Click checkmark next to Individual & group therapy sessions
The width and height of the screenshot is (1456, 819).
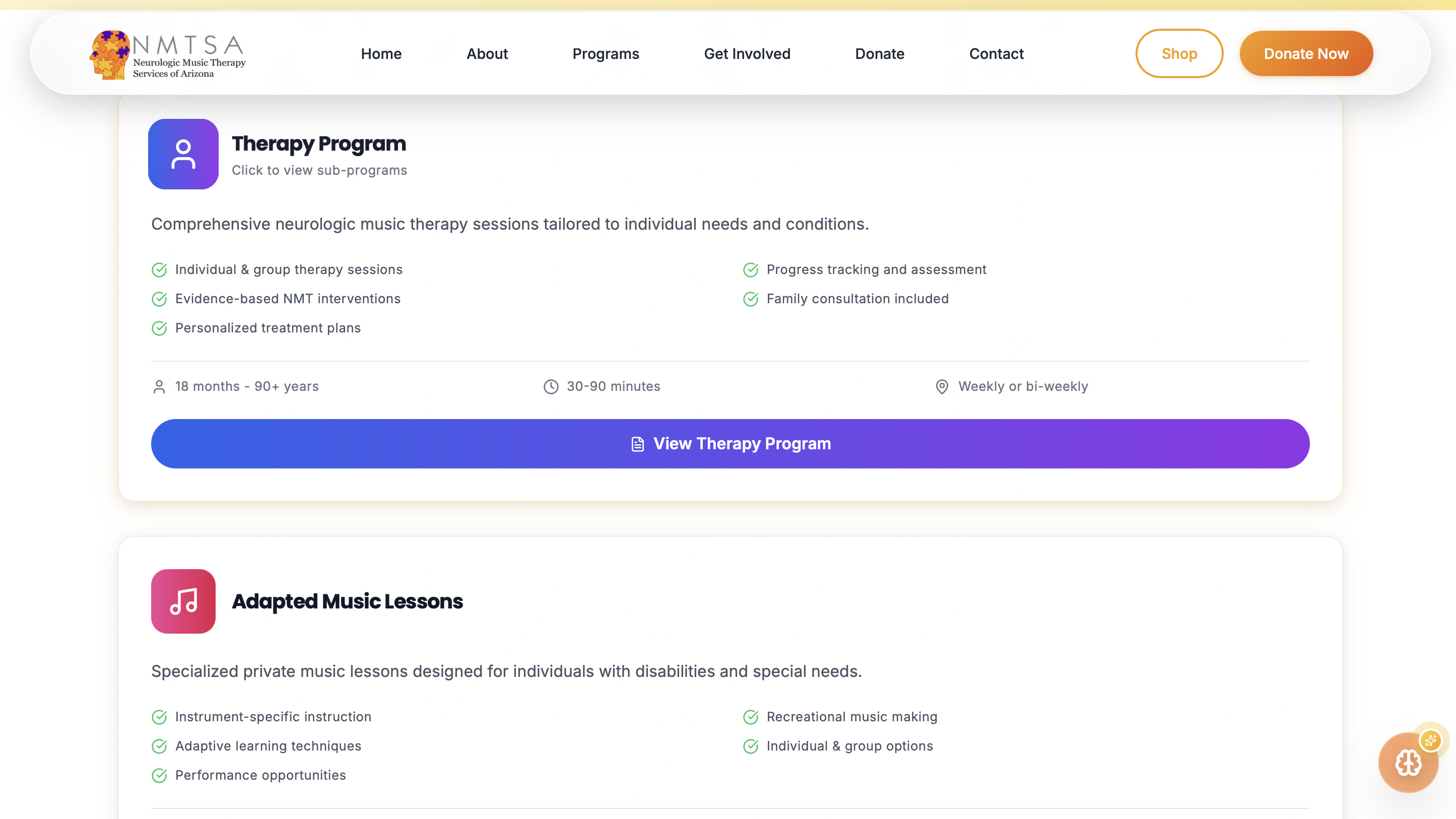(x=159, y=269)
